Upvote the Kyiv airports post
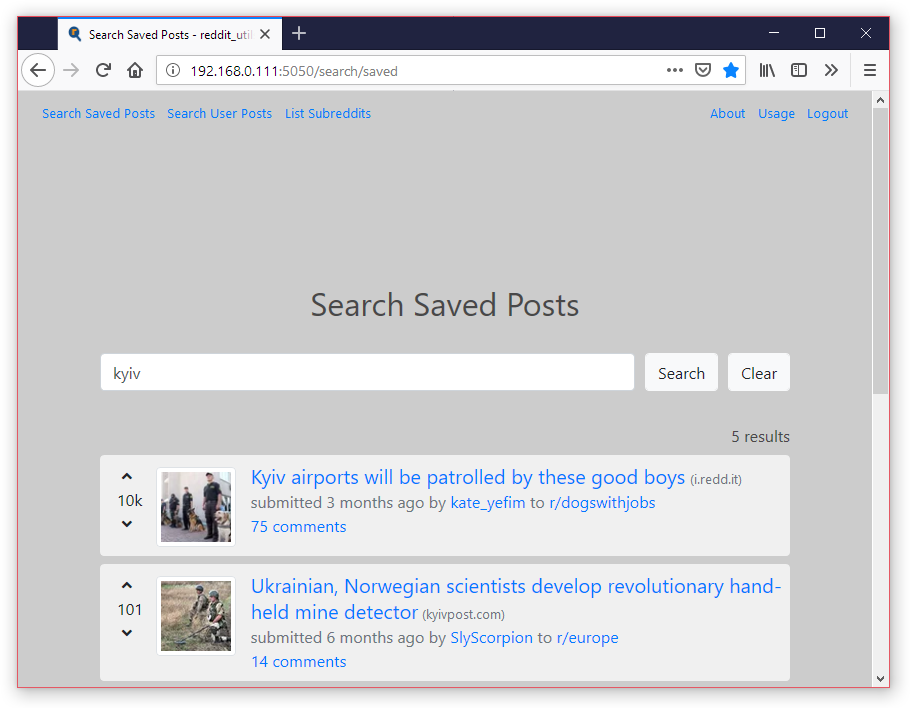This screenshot has height=708, width=910. pyautogui.click(x=127, y=476)
